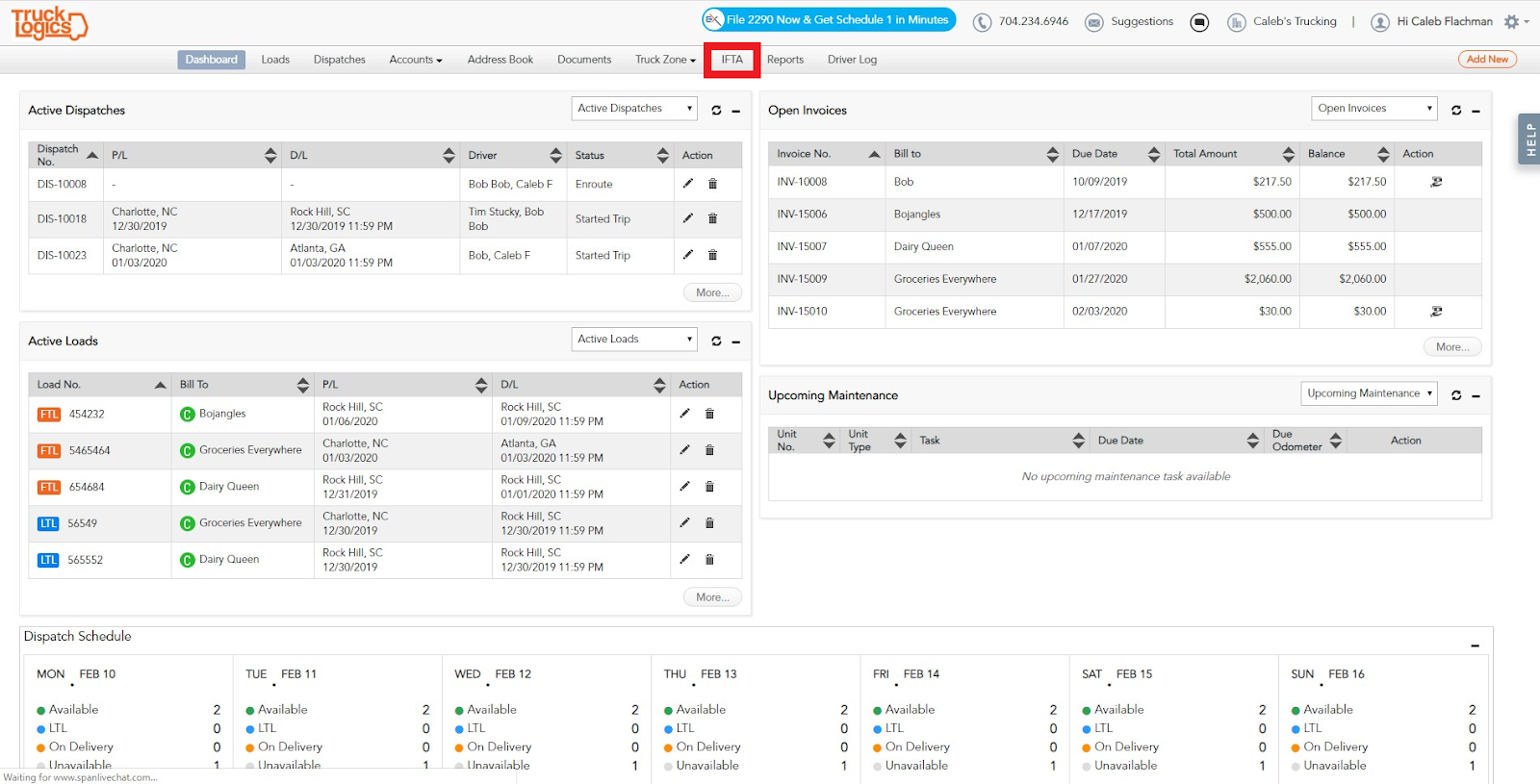The image size is (1540, 784).
Task: Collapse the Active Dispatches panel
Action: (x=736, y=111)
